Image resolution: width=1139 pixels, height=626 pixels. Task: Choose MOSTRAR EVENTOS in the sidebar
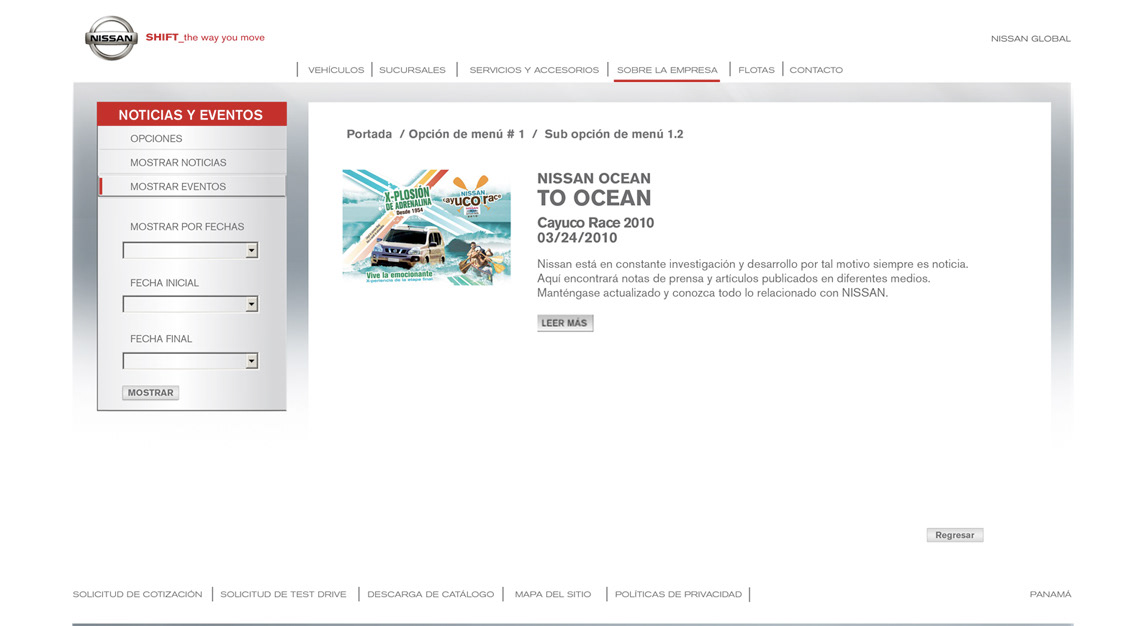click(x=192, y=186)
